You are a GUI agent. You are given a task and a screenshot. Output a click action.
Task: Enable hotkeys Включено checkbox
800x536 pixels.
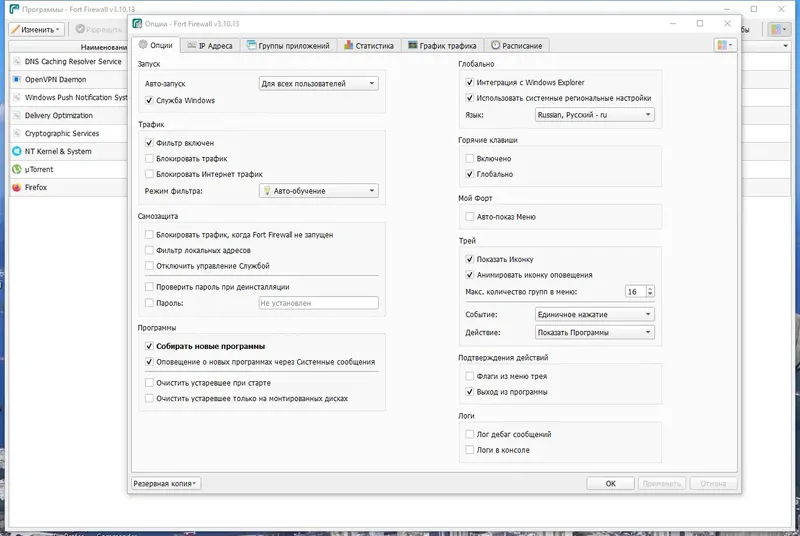click(x=469, y=159)
